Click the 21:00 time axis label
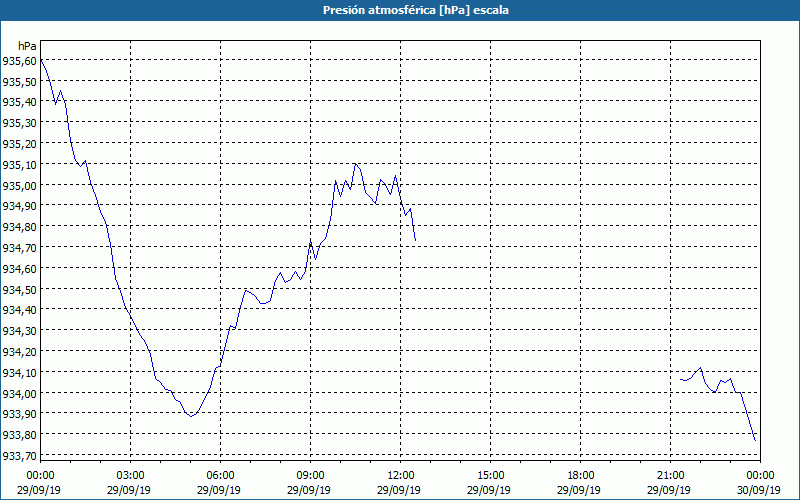Viewport: 800px width, 500px height. coord(670,476)
